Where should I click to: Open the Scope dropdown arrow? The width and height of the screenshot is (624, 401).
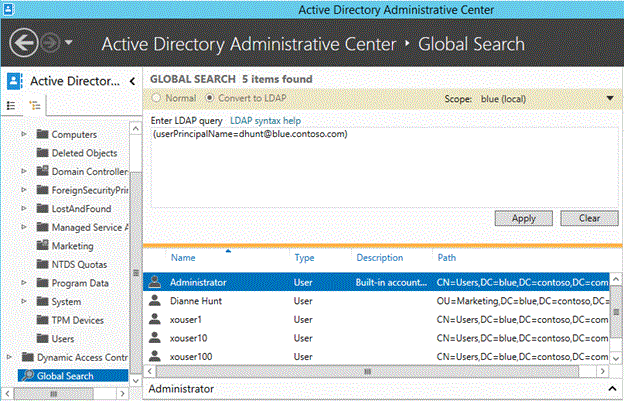pyautogui.click(x=610, y=98)
